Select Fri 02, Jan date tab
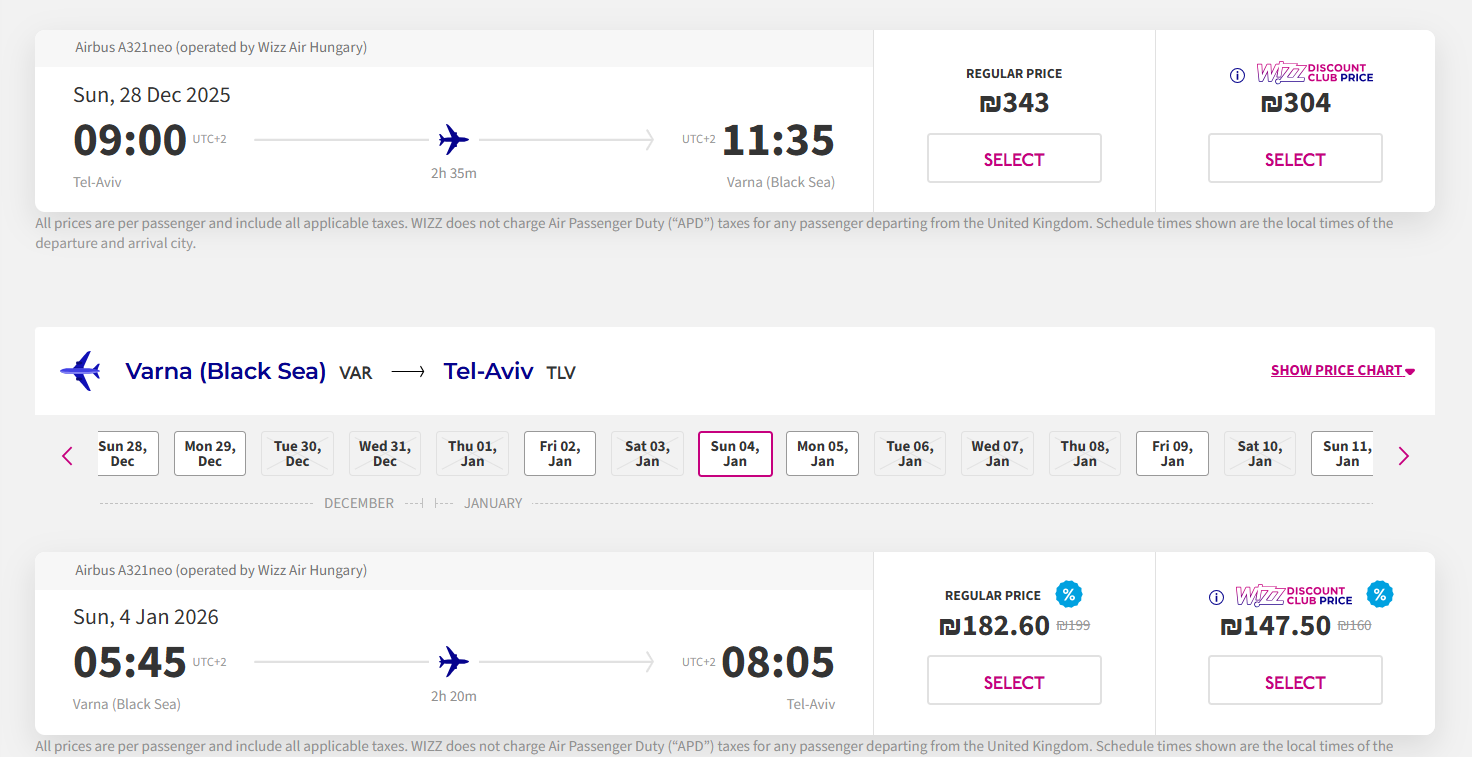Viewport: 1472px width, 757px height. (x=560, y=454)
